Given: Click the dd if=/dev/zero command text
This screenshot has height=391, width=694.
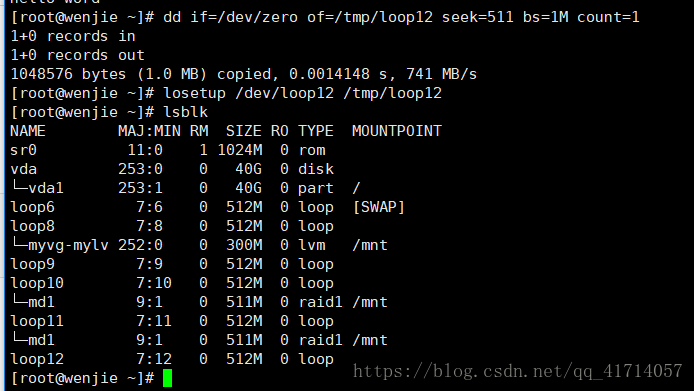Looking at the screenshot, I should tap(401, 17).
